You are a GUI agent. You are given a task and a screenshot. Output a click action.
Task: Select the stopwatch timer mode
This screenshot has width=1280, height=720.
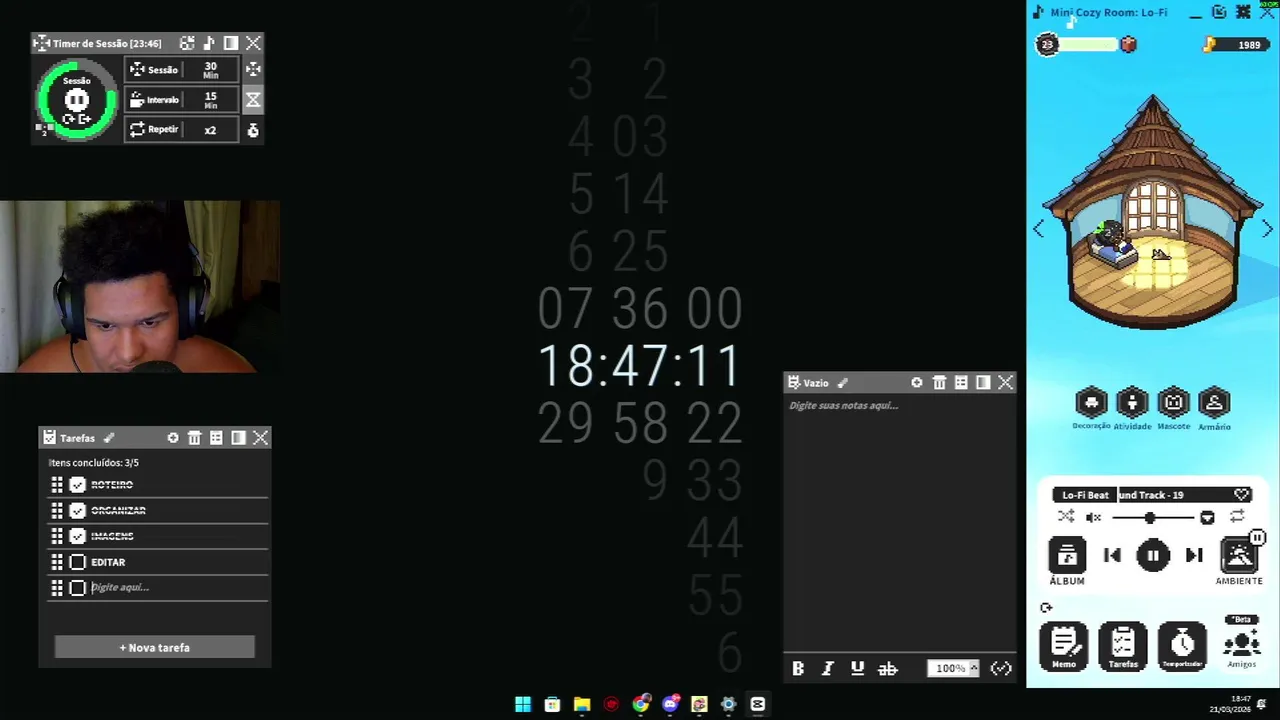coord(253,130)
